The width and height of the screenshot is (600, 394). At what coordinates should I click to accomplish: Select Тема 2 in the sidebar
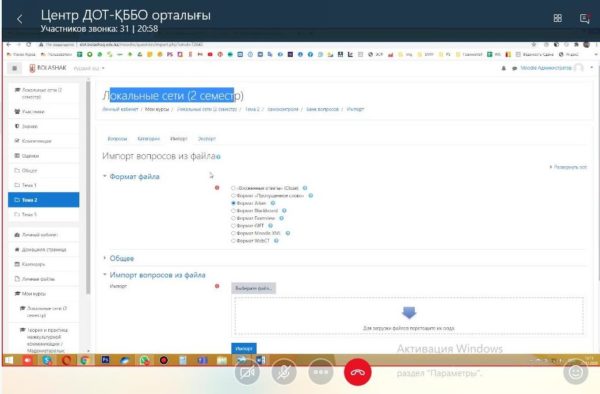pyautogui.click(x=44, y=200)
